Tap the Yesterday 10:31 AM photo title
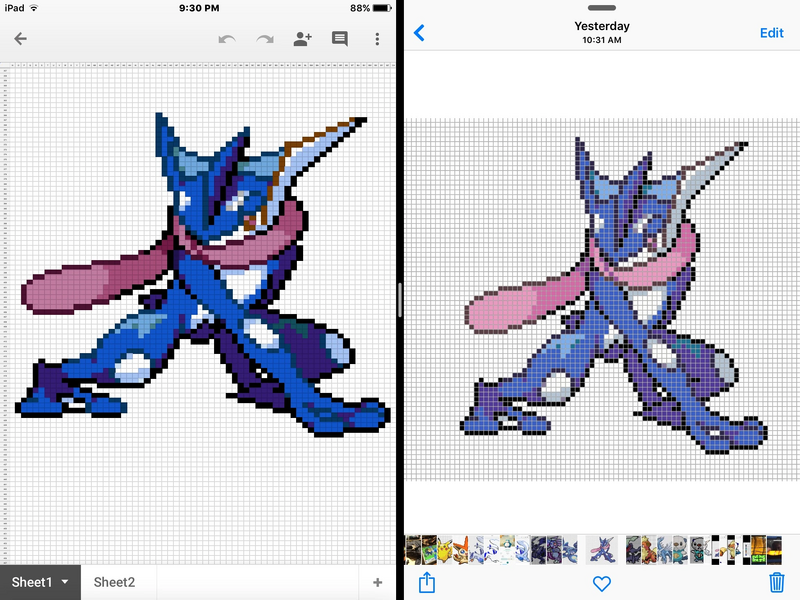 point(602,32)
